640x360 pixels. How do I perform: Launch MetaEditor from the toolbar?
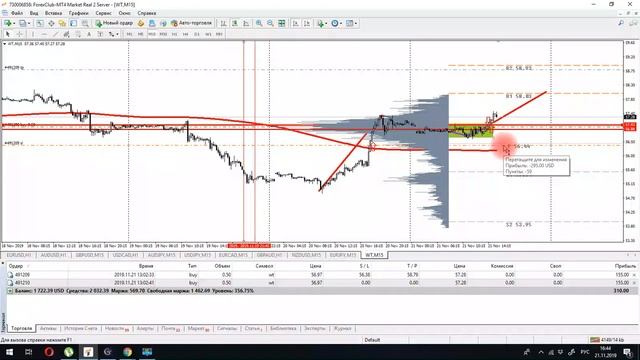[141, 23]
